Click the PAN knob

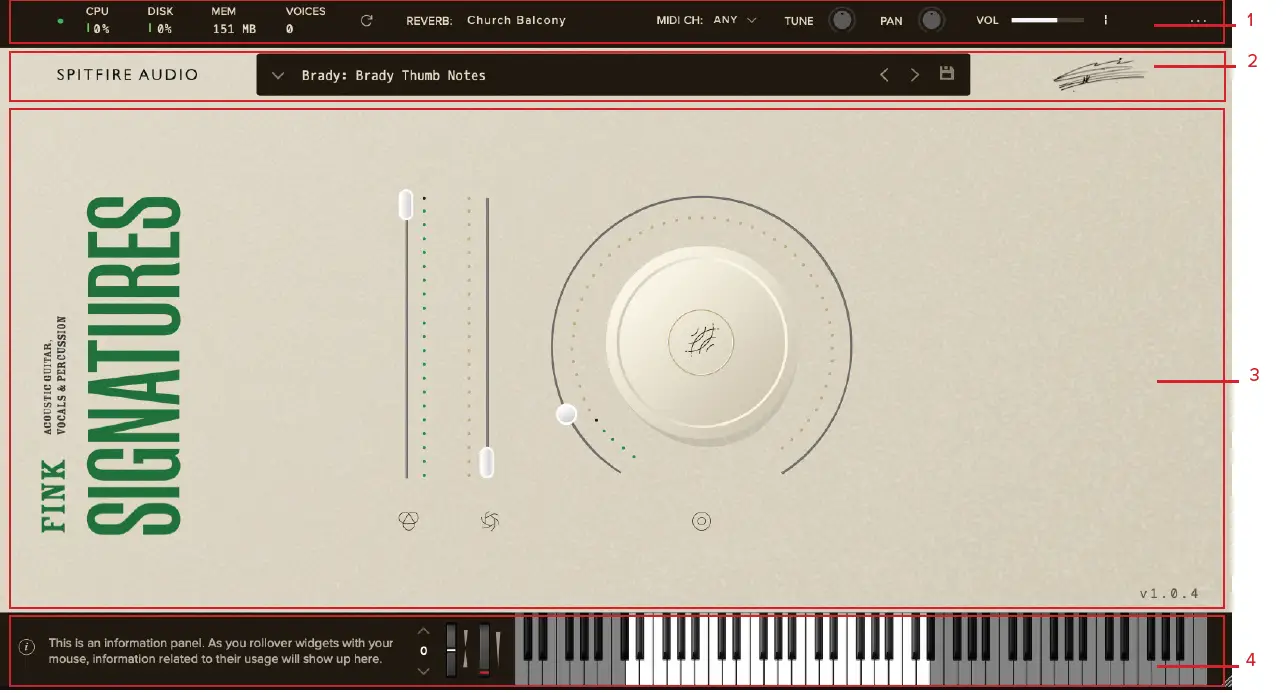(932, 20)
